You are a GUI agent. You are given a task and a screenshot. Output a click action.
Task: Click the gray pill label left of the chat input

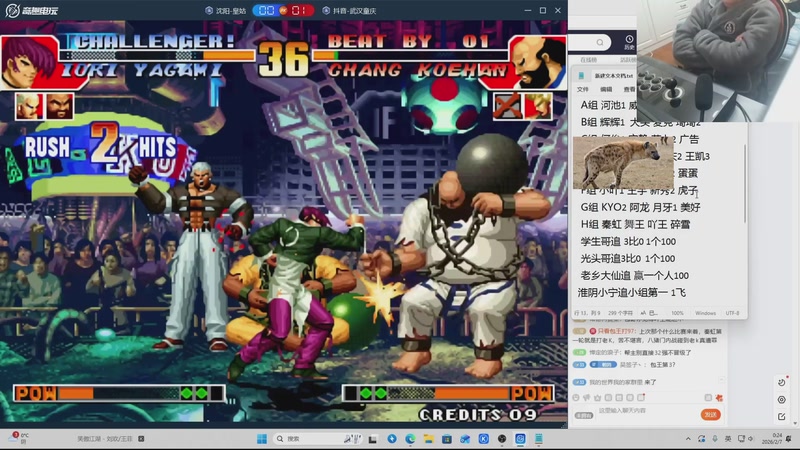coord(584,415)
